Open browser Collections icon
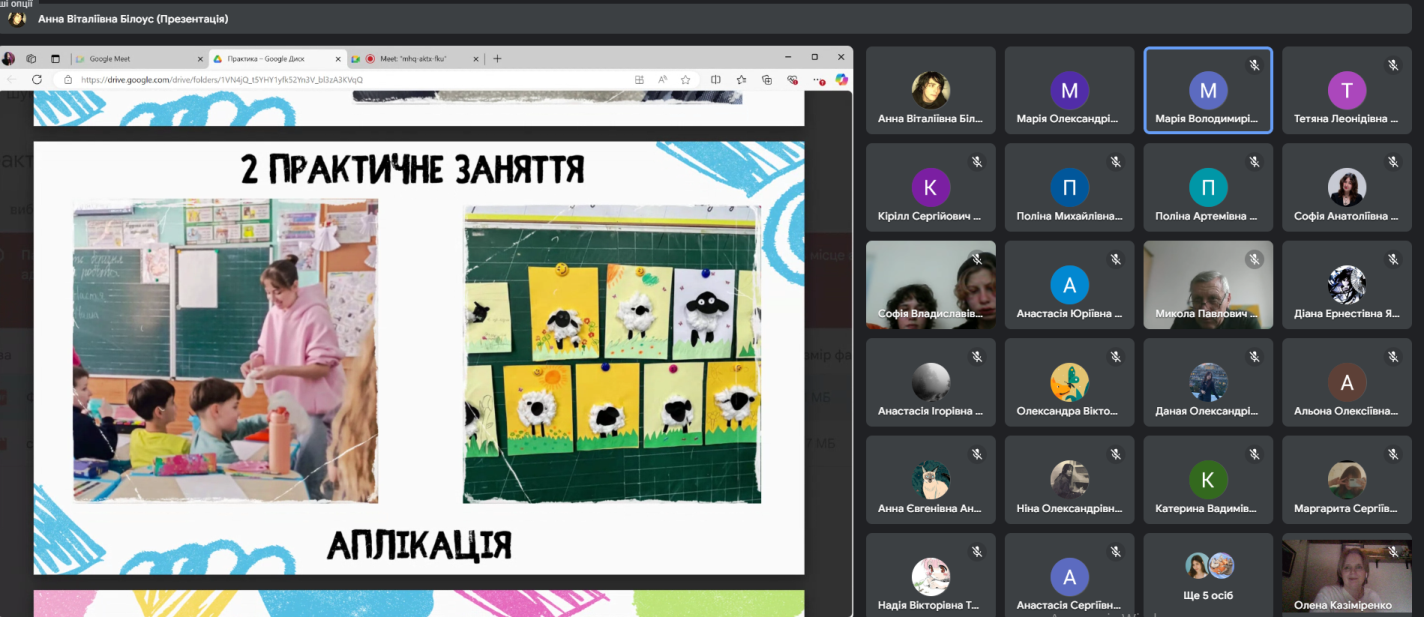 [x=767, y=79]
